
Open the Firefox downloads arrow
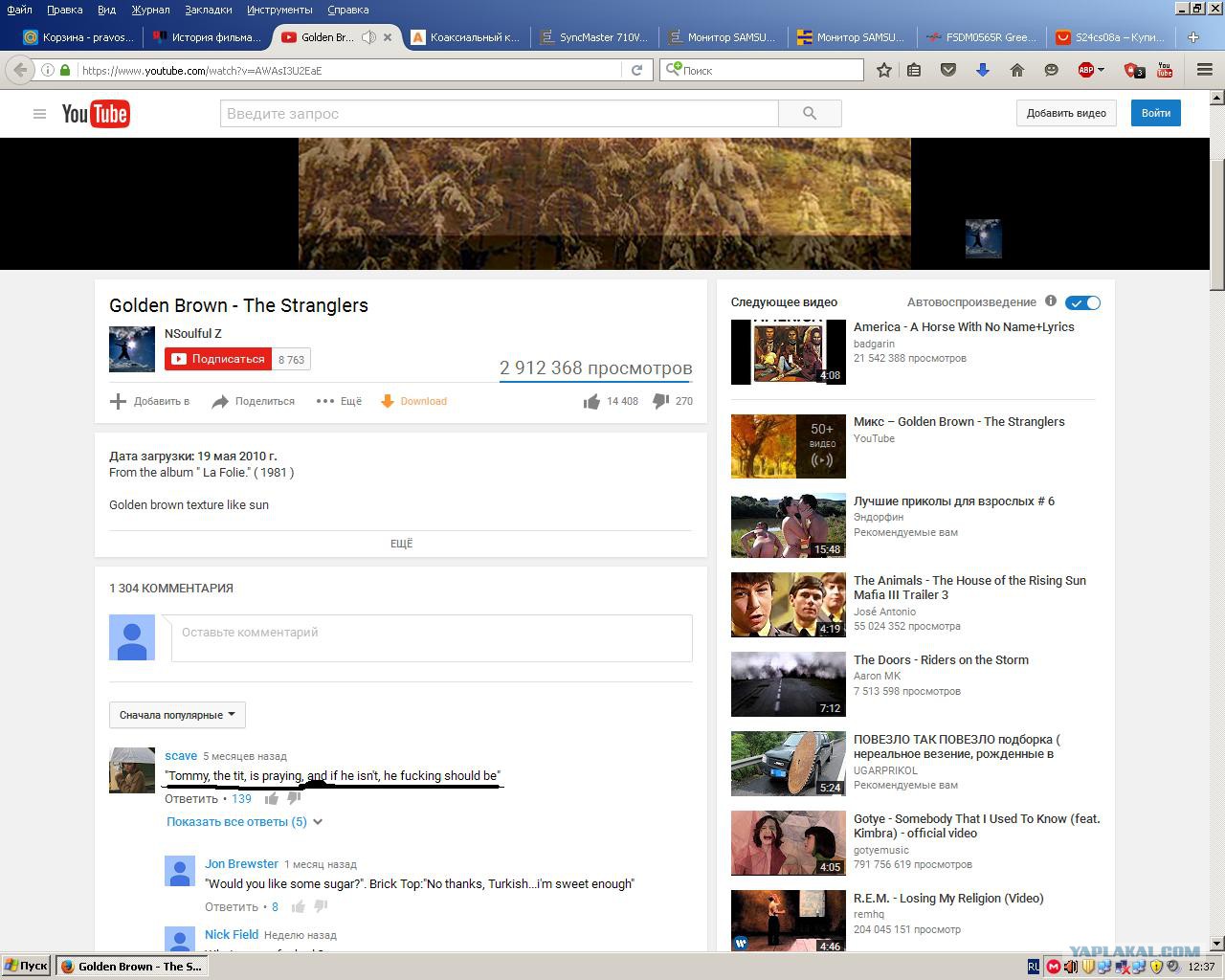tap(982, 70)
